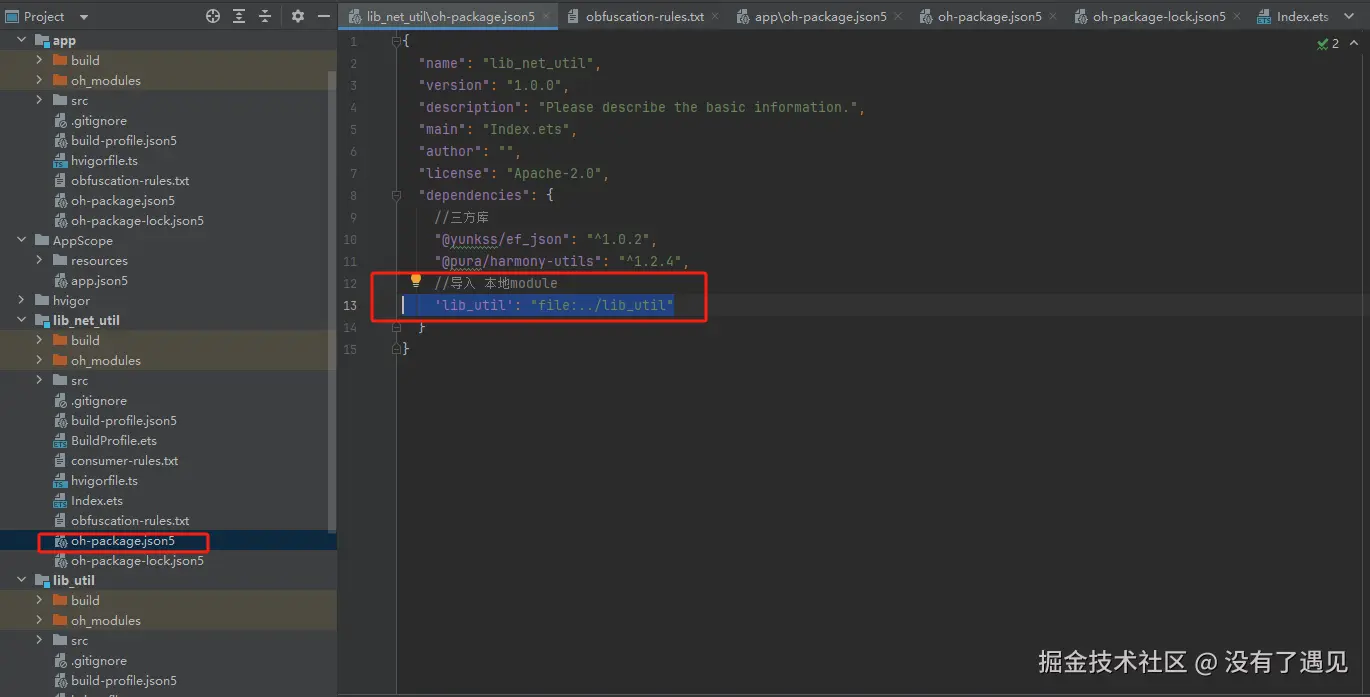This screenshot has width=1370, height=697.
Task: Click line number 10 in the gutter
Action: pyautogui.click(x=349, y=239)
